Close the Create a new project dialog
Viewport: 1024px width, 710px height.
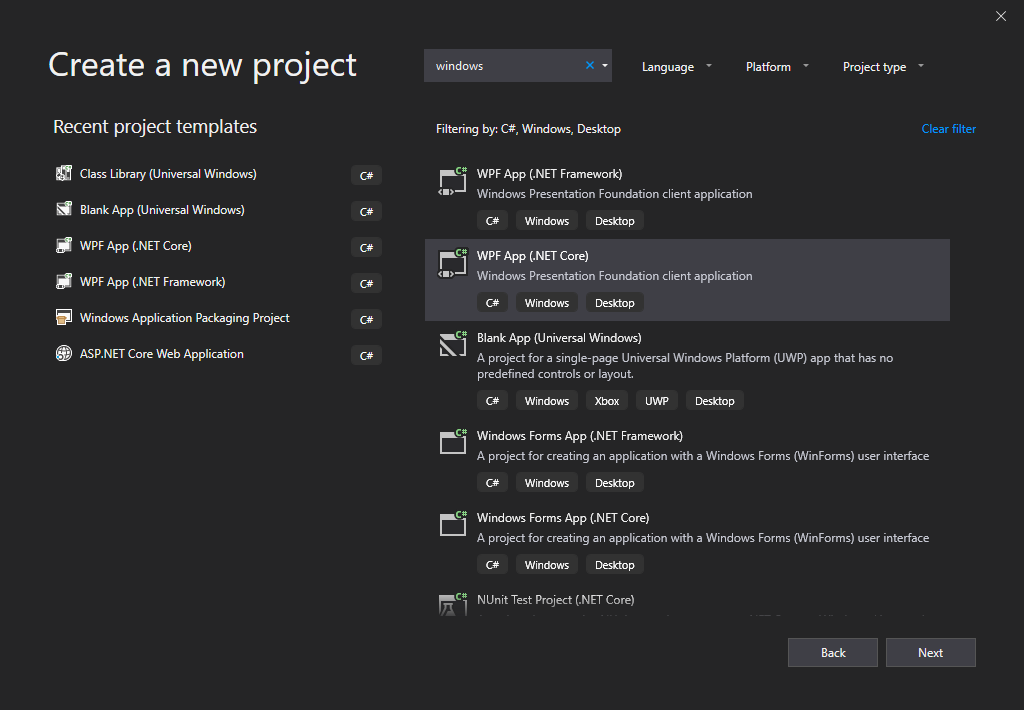click(1001, 16)
